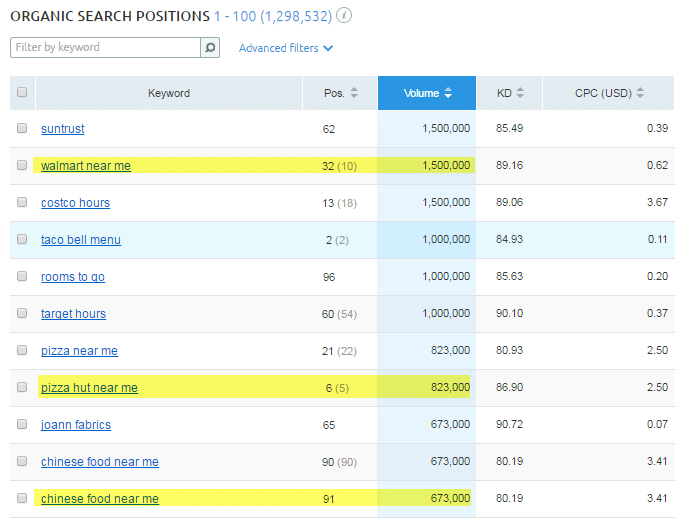Screen dimensions: 675x518
Task: Open the pizza near me link
Action: [79, 351]
